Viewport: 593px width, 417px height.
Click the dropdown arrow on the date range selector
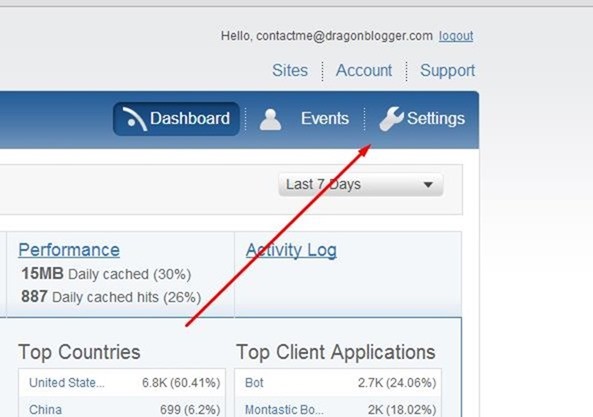pyautogui.click(x=428, y=185)
